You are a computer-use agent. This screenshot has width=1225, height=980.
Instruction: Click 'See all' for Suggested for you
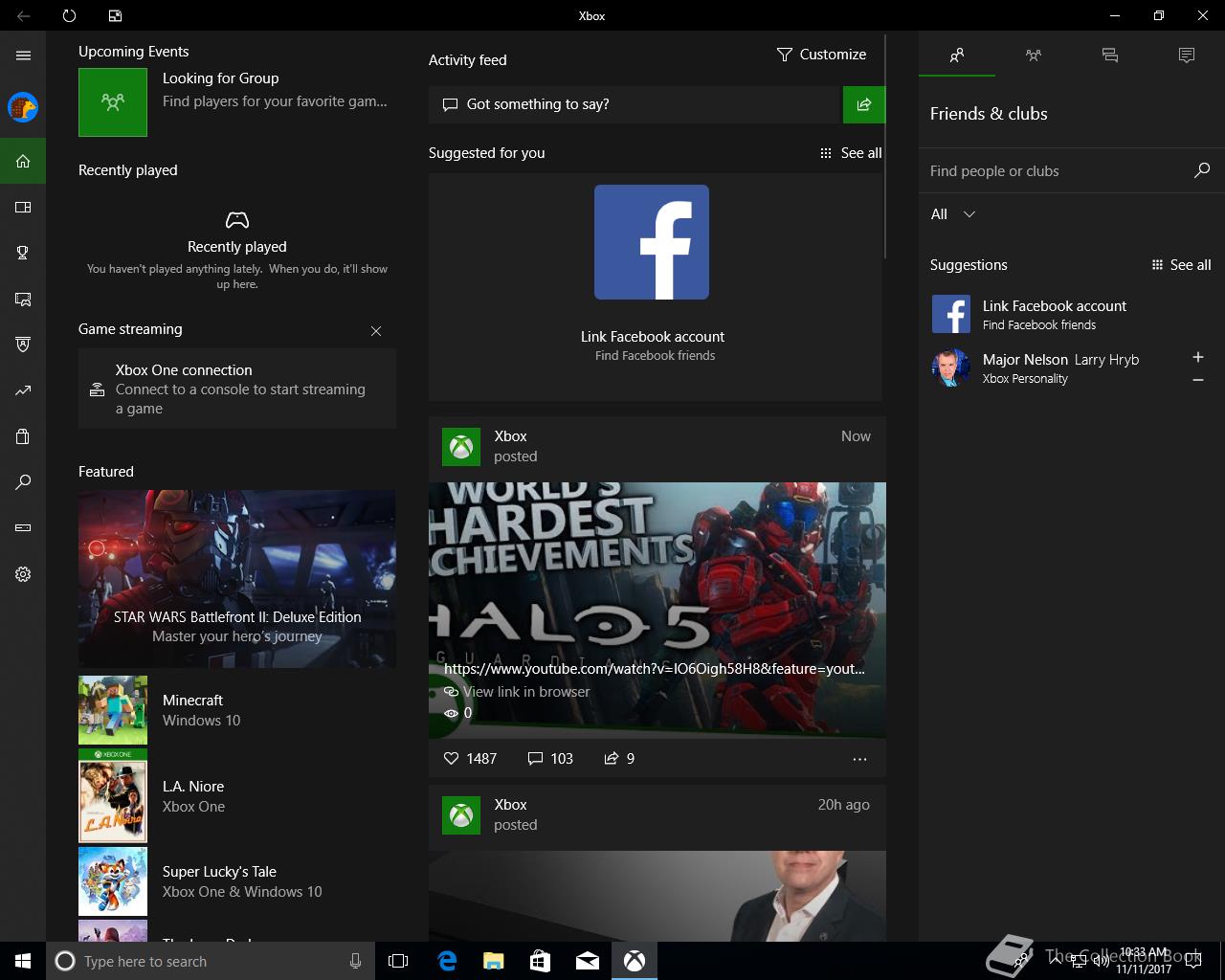tap(851, 153)
